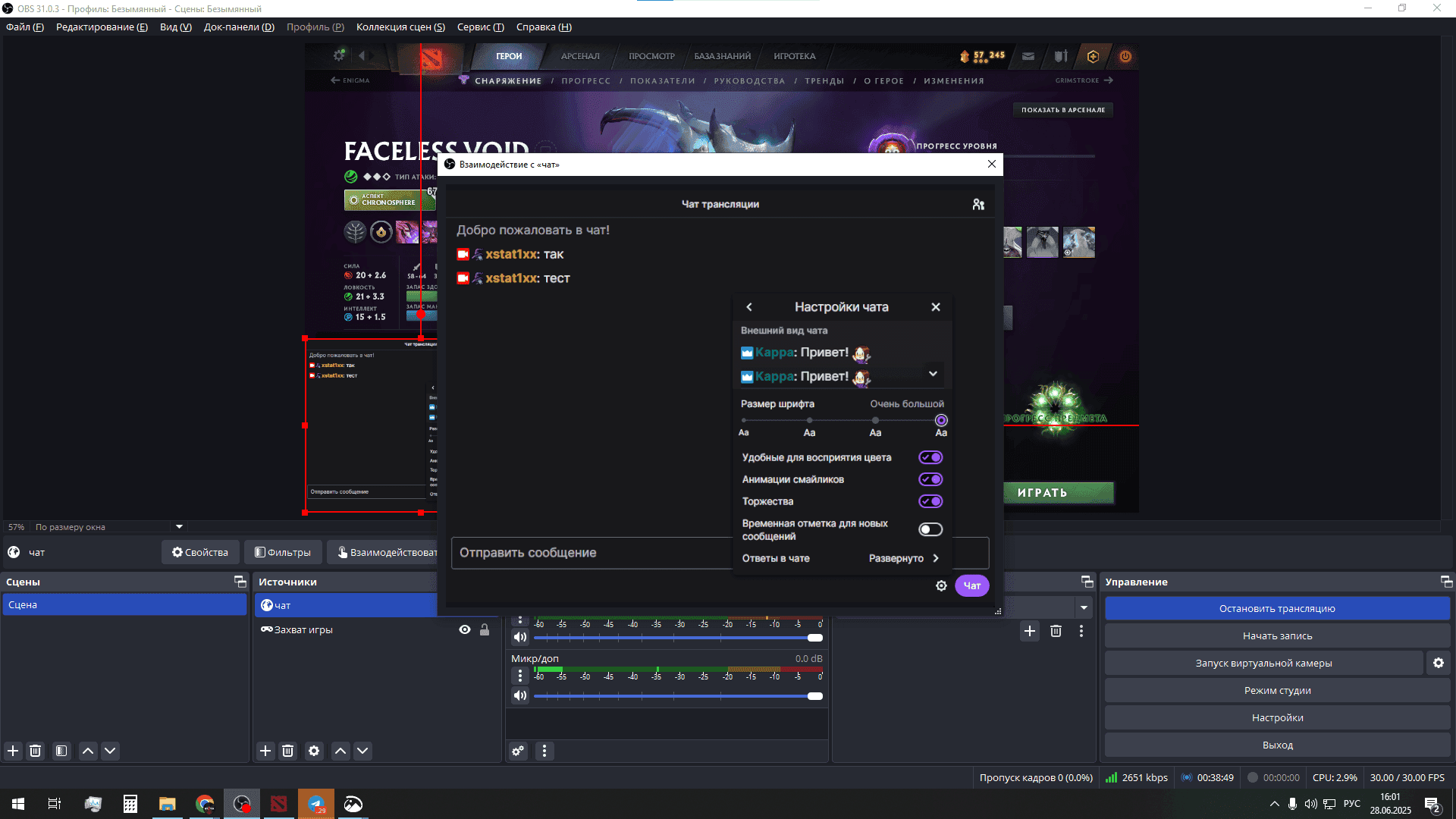Expand Ответы в чате Развернуто option
The height and width of the screenshot is (819, 1456).
[904, 558]
